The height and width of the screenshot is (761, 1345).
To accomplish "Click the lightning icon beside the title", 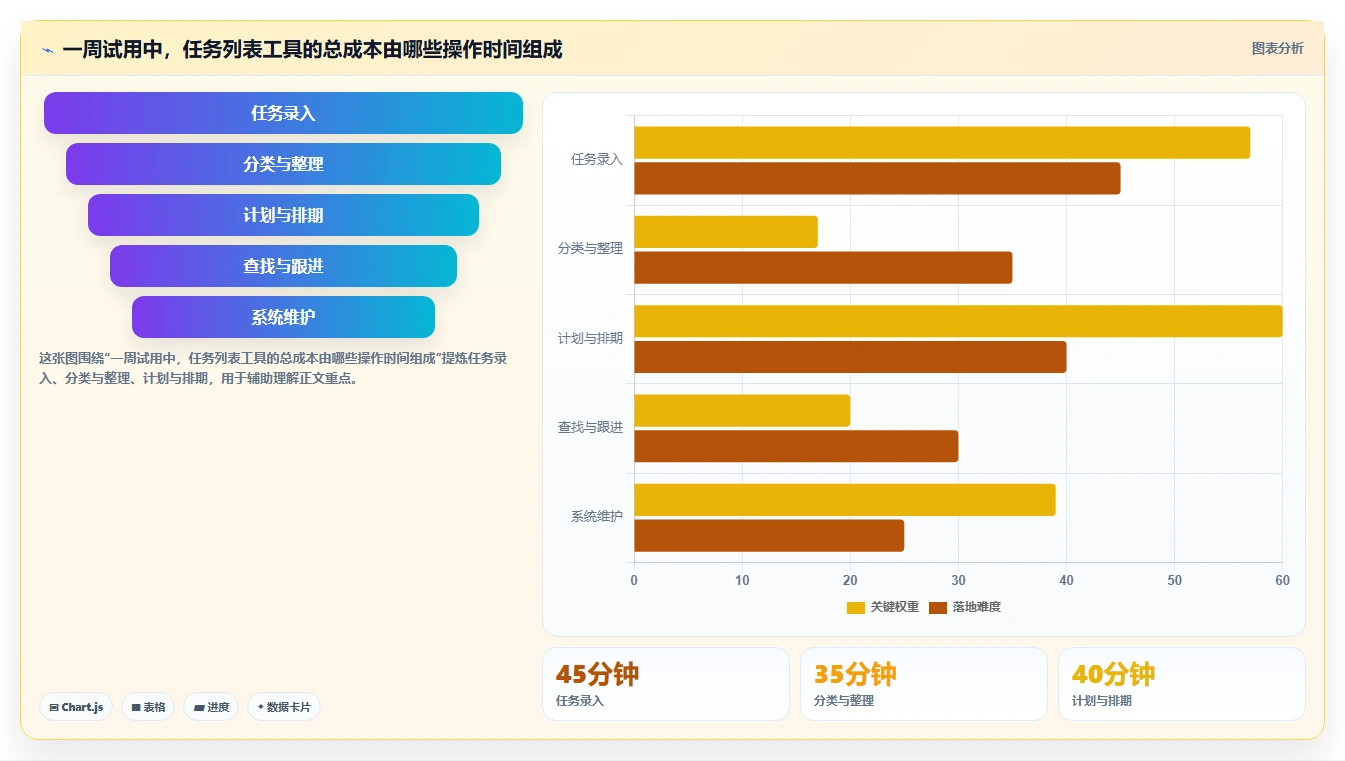I will point(47,49).
